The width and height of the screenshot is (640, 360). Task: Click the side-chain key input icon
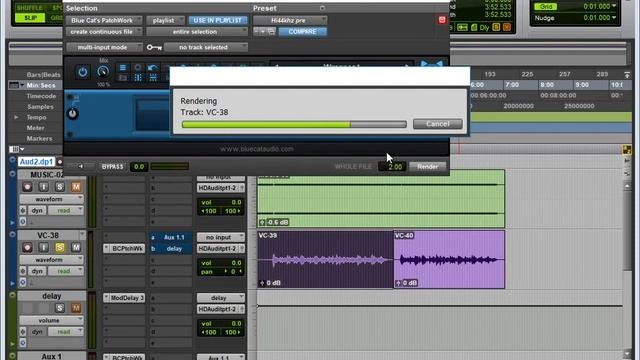(x=154, y=47)
